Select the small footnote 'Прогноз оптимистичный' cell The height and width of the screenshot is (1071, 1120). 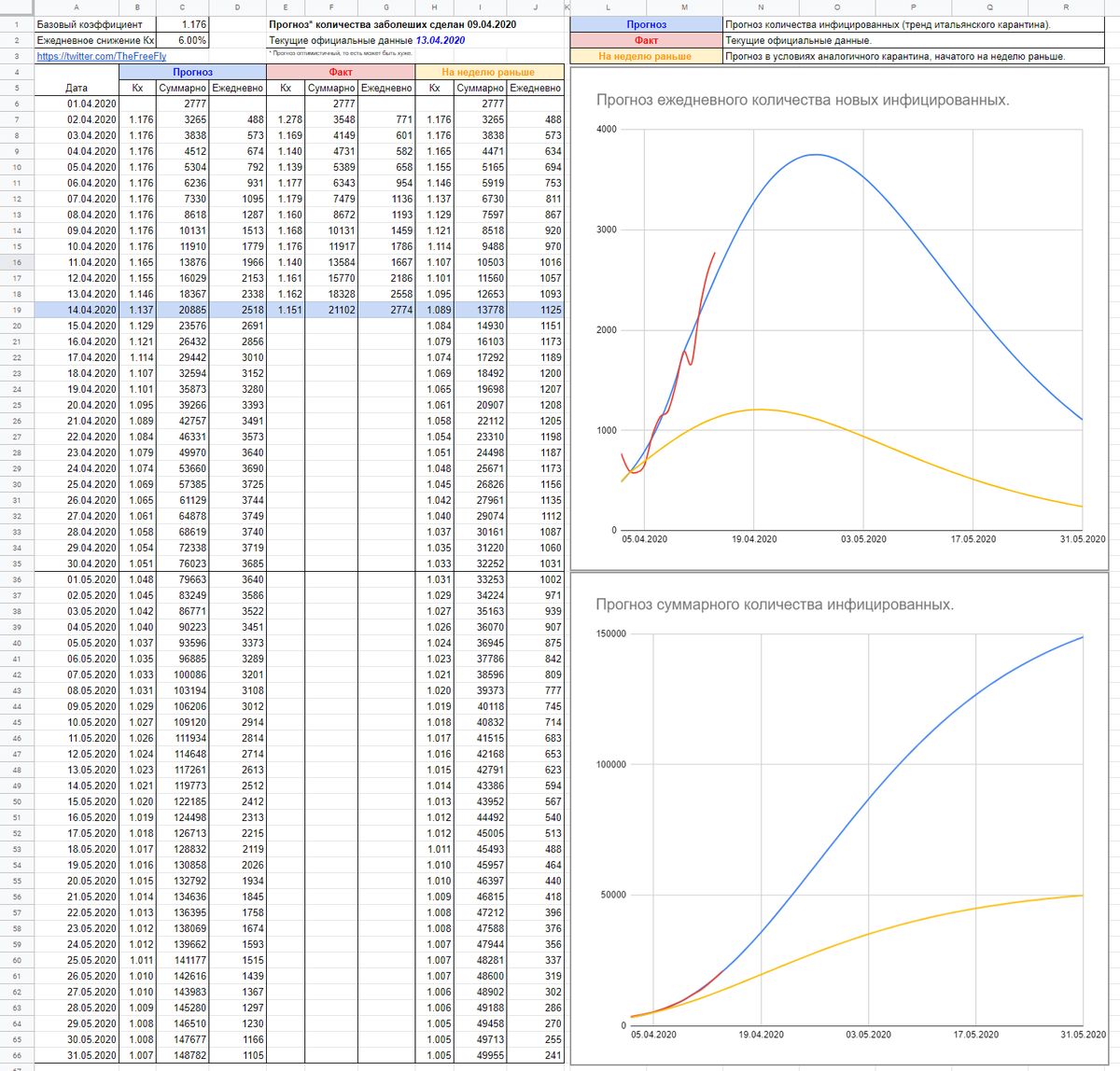click(340, 54)
